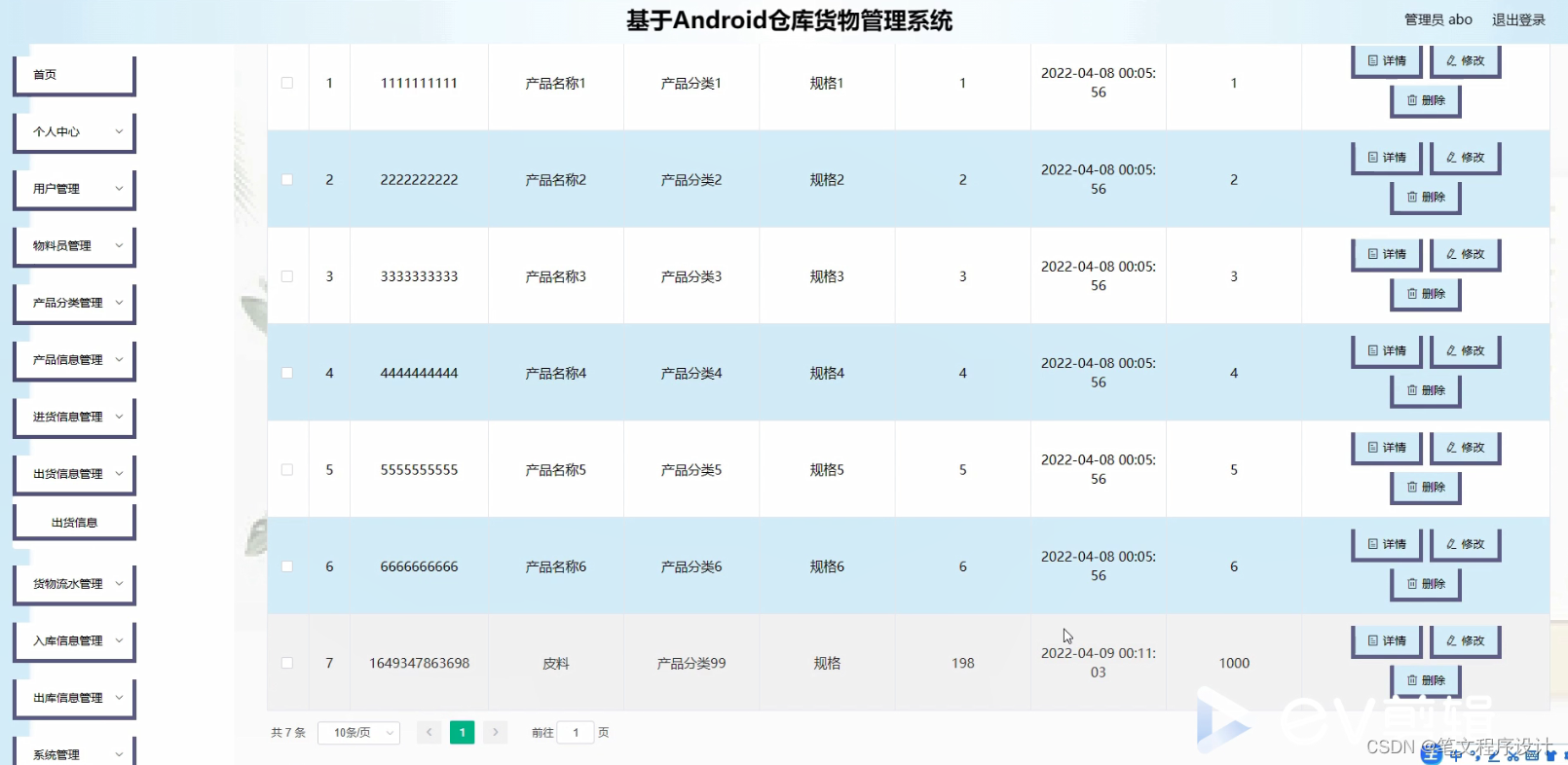Image resolution: width=1568 pixels, height=765 pixels.
Task: Click date 2022-04-09 00:11:03 cell
Action: pos(1099,663)
